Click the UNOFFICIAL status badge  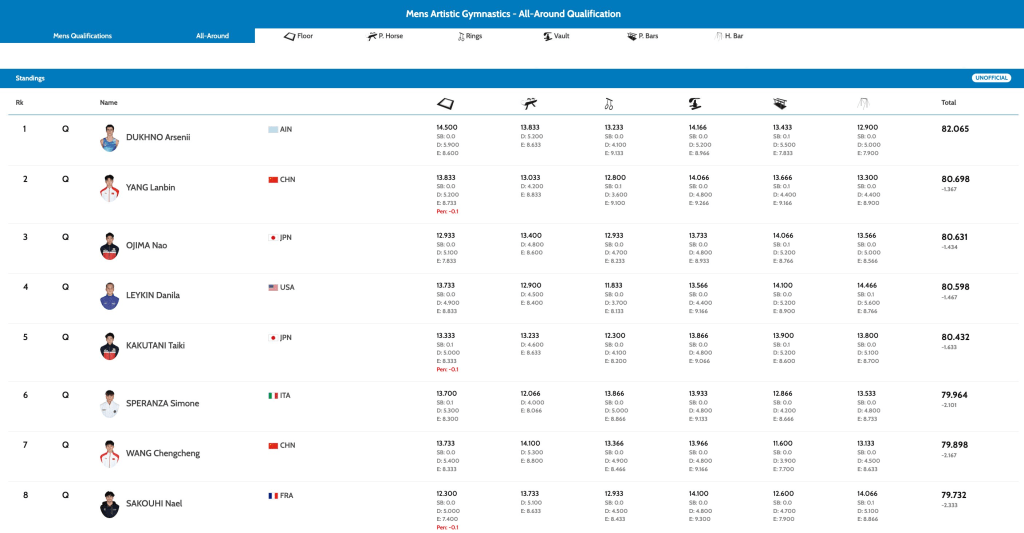tap(991, 77)
